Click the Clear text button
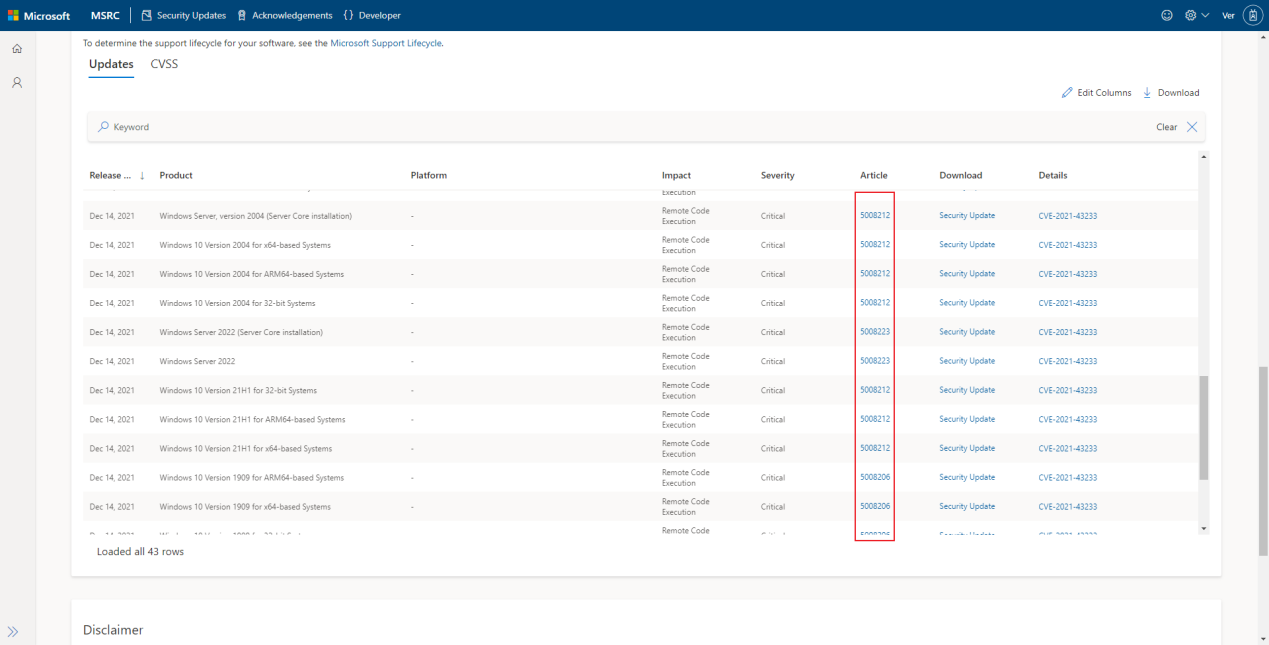The width and height of the screenshot is (1269, 645). [1166, 127]
